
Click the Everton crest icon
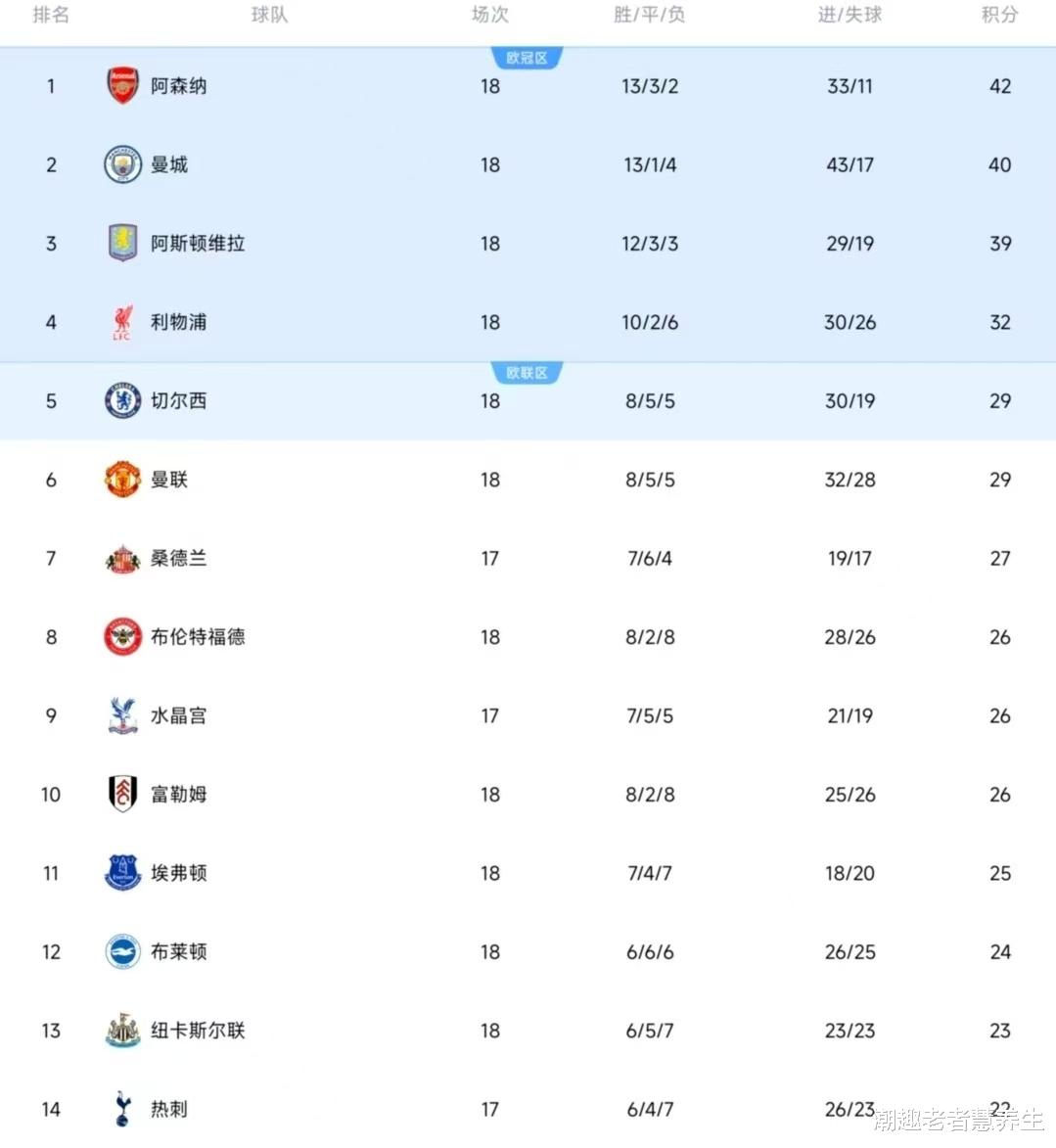tap(122, 873)
